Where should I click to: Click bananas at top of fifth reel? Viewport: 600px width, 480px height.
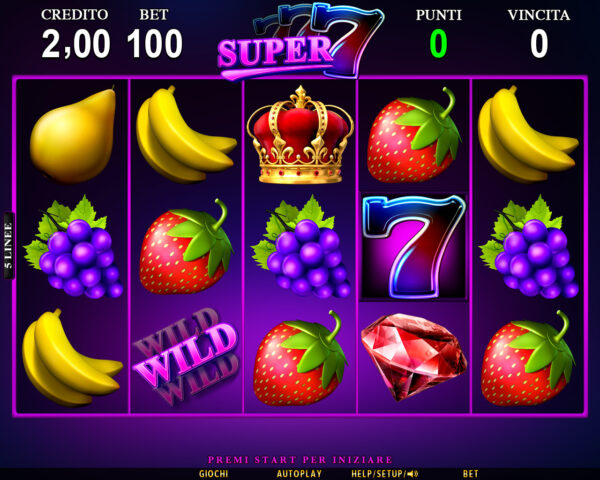pos(528,134)
